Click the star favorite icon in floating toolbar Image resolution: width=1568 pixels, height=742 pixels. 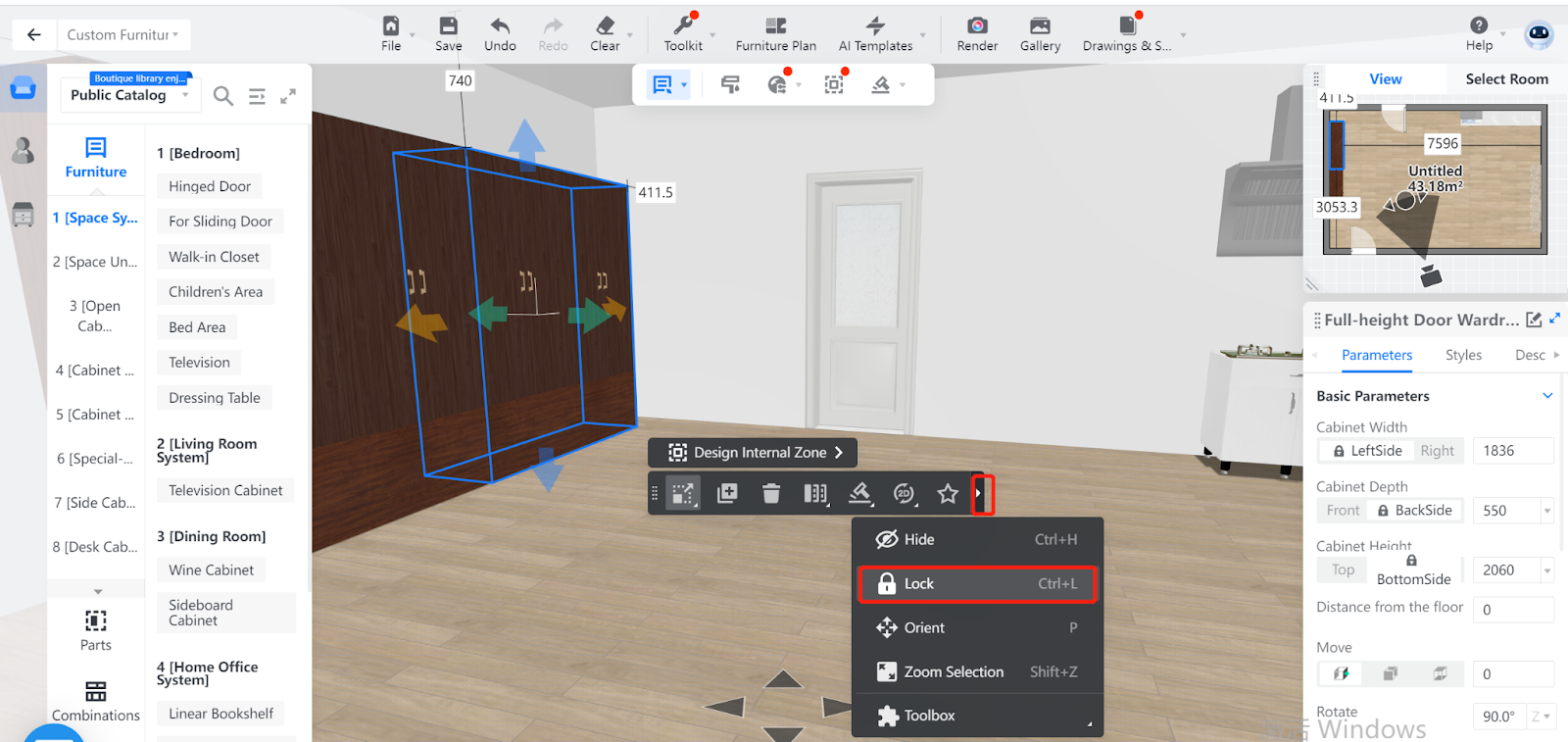(947, 494)
